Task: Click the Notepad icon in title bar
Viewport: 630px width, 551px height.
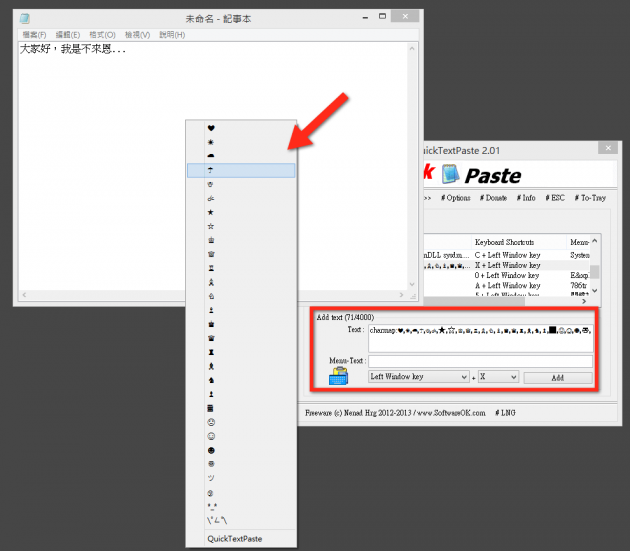Action: [25, 18]
